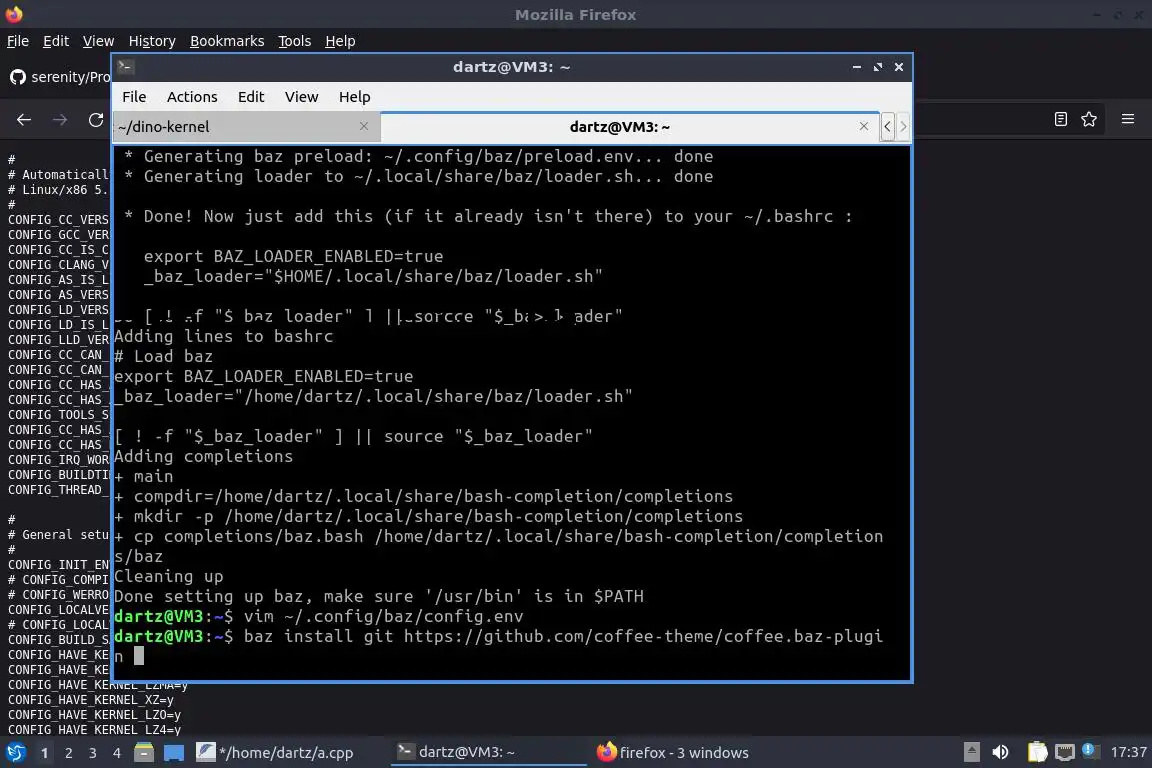This screenshot has width=1152, height=768.
Task: Switch to workspace 1
Action: pos(45,753)
